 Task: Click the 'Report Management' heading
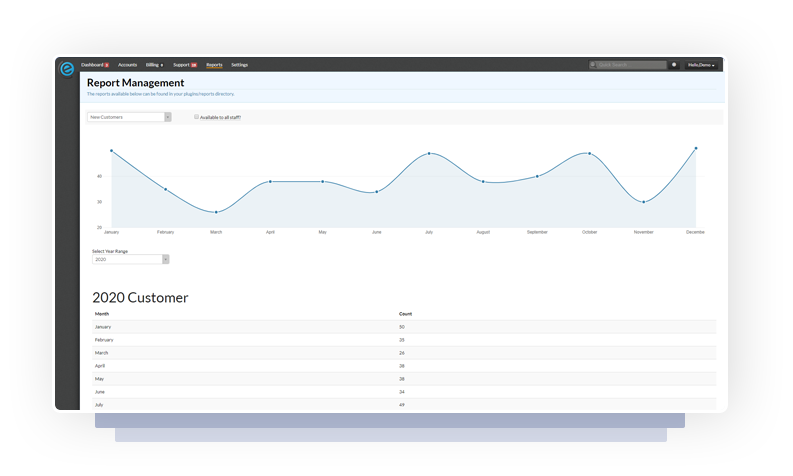tap(136, 82)
